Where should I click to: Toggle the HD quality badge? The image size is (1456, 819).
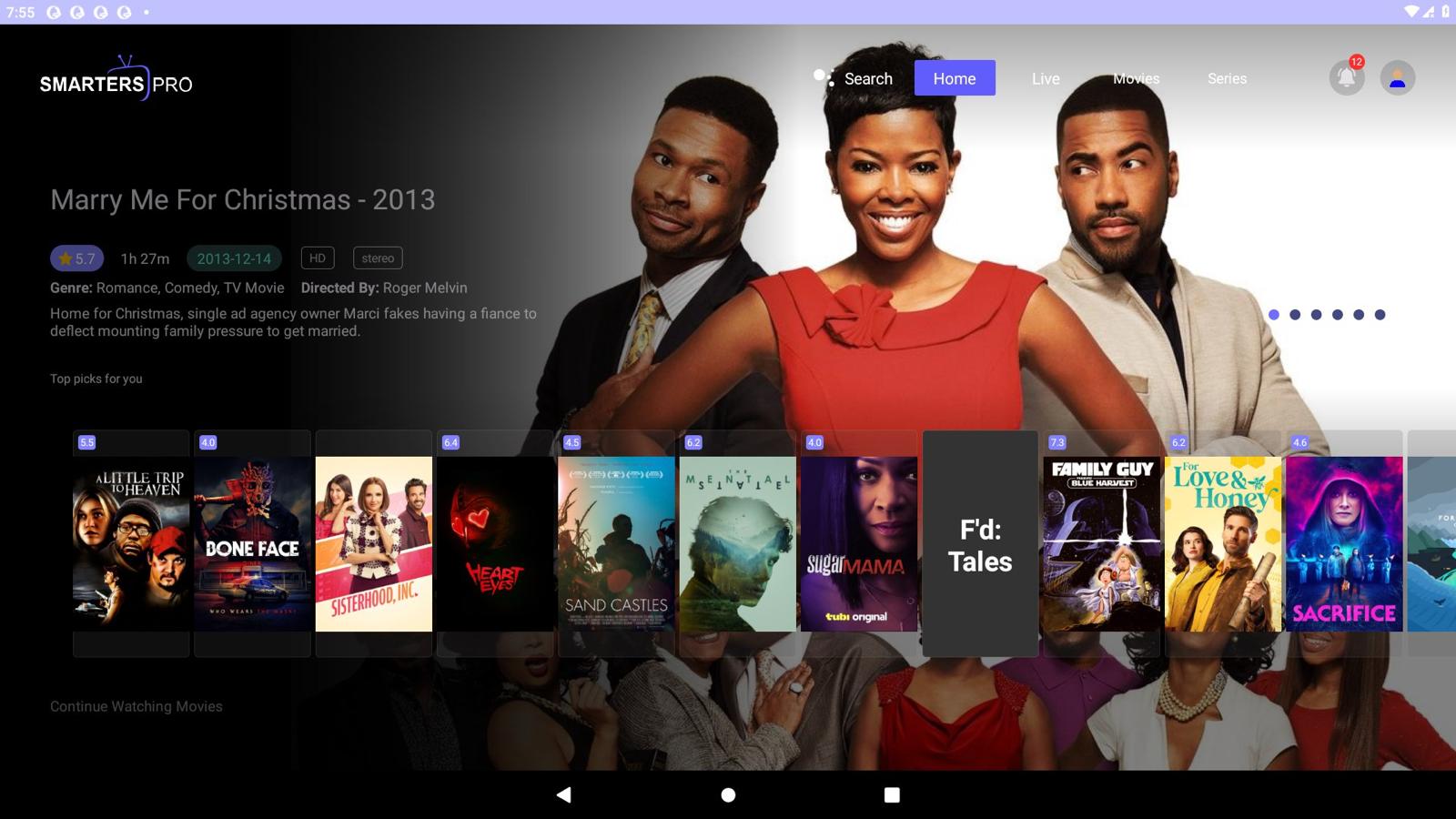click(x=318, y=258)
